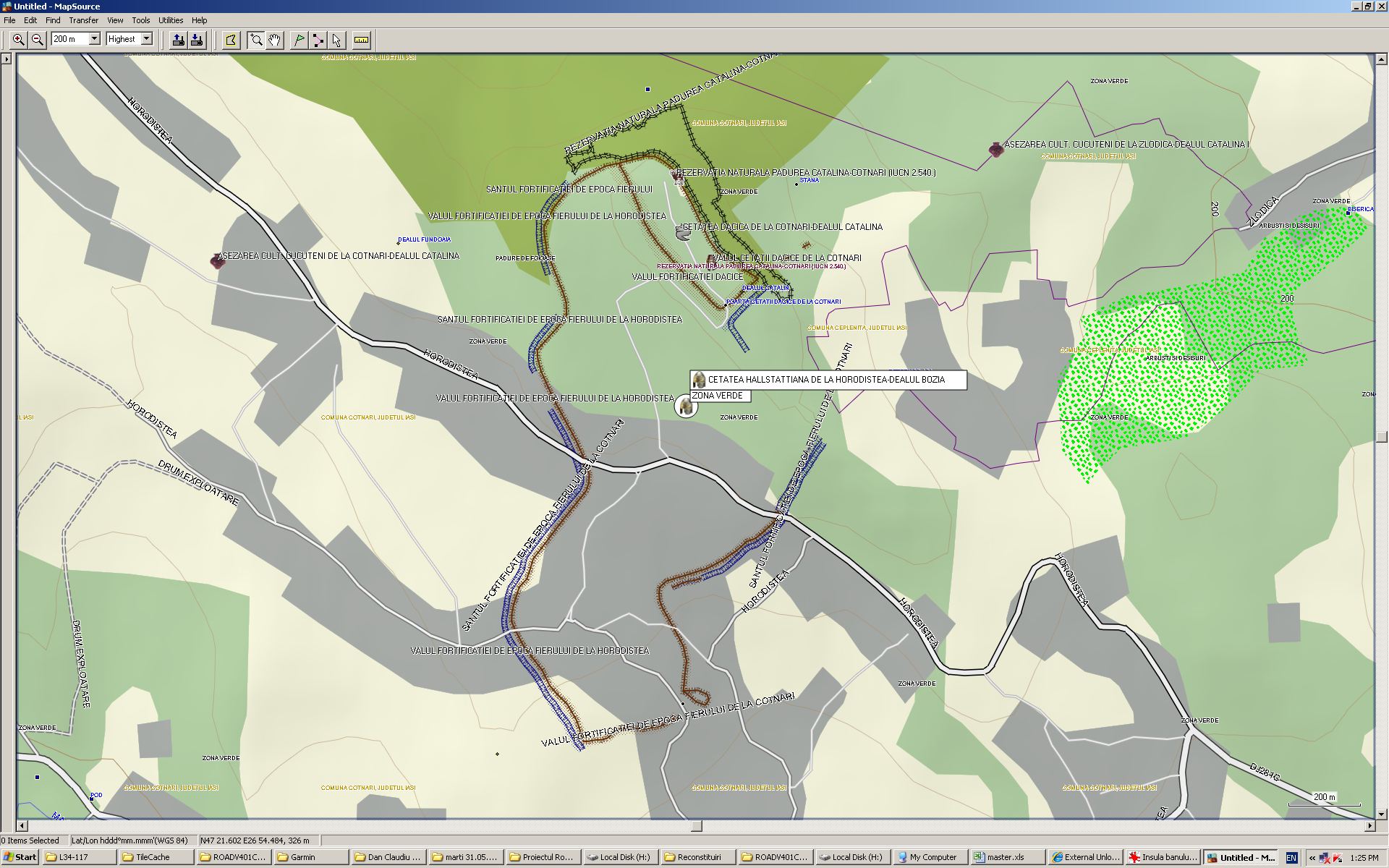Click the Lat/Lon format status bar field
Image resolution: width=1389 pixels, height=868 pixels.
click(x=132, y=841)
